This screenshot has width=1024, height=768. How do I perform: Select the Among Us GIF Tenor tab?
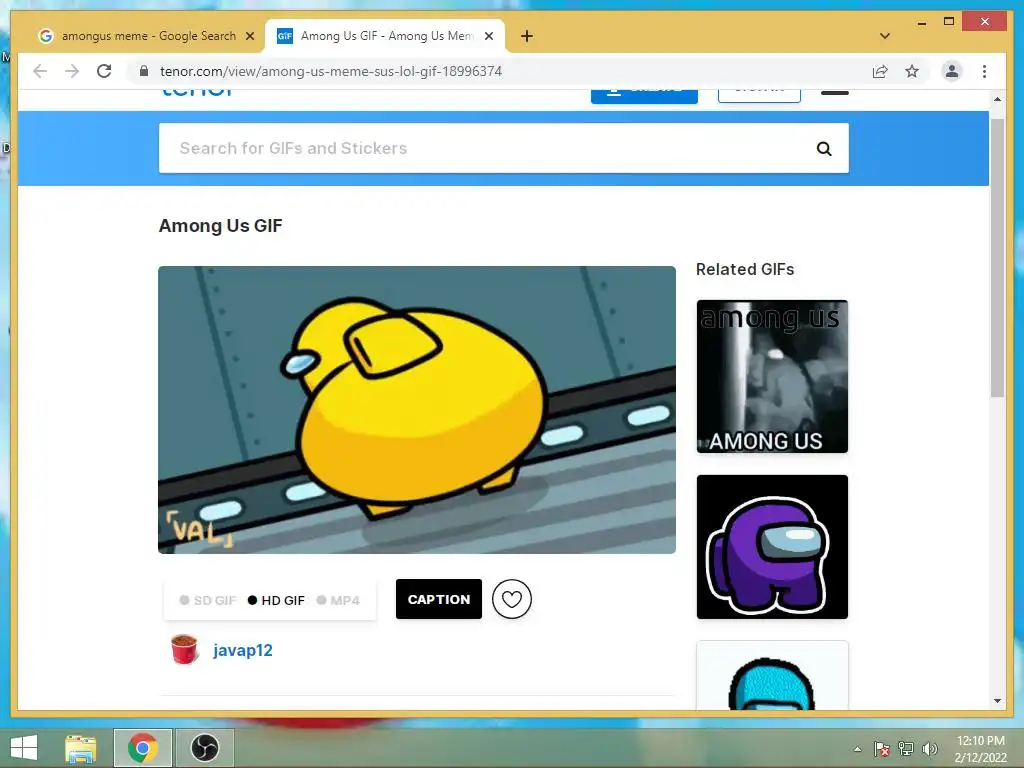[385, 36]
